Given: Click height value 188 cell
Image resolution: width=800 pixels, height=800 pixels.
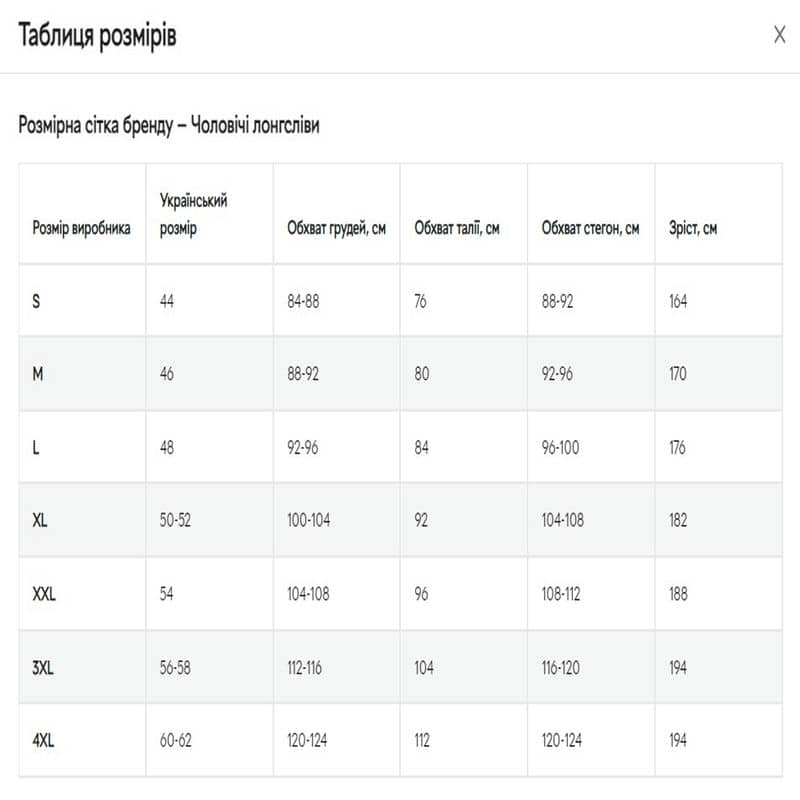Looking at the screenshot, I should [678, 594].
